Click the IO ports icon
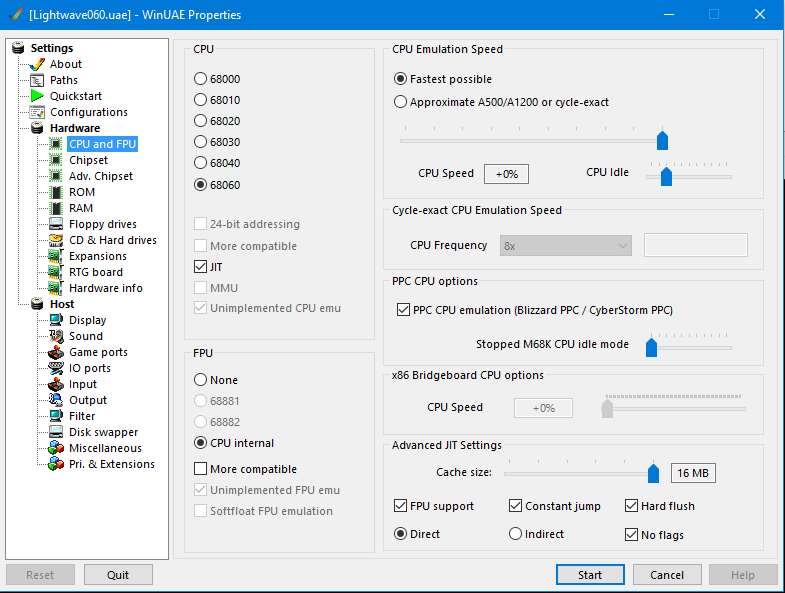The width and height of the screenshot is (785, 593). (x=56, y=368)
